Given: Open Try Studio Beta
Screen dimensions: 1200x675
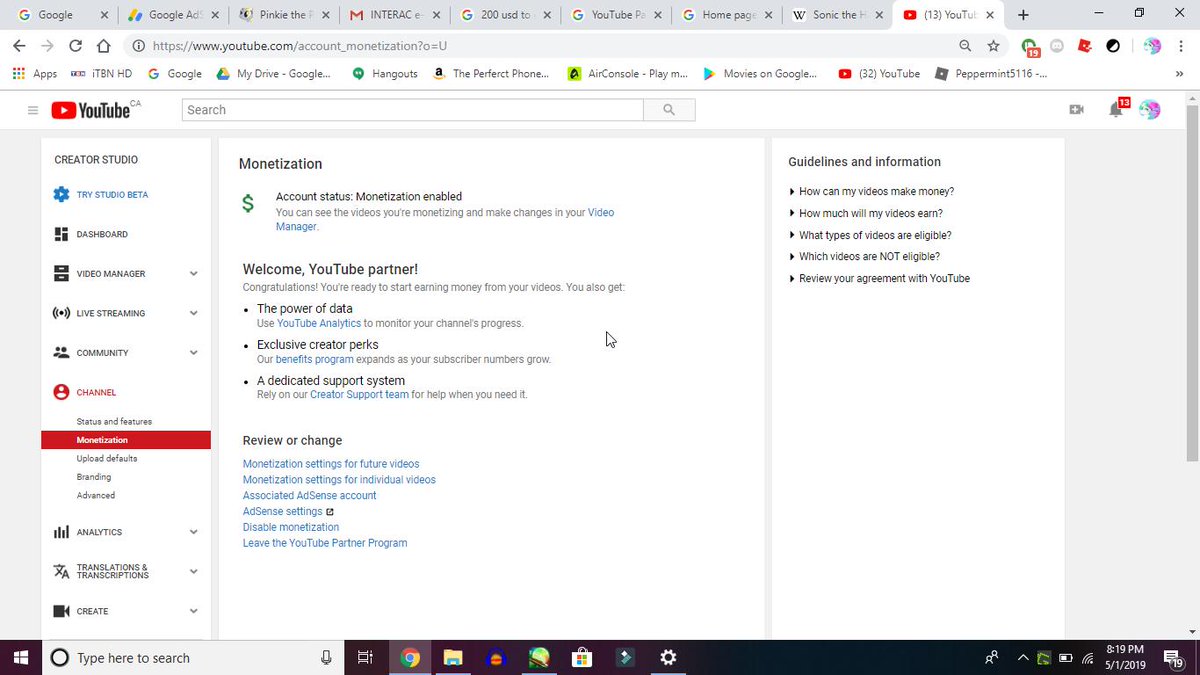Looking at the screenshot, I should pos(101,195).
